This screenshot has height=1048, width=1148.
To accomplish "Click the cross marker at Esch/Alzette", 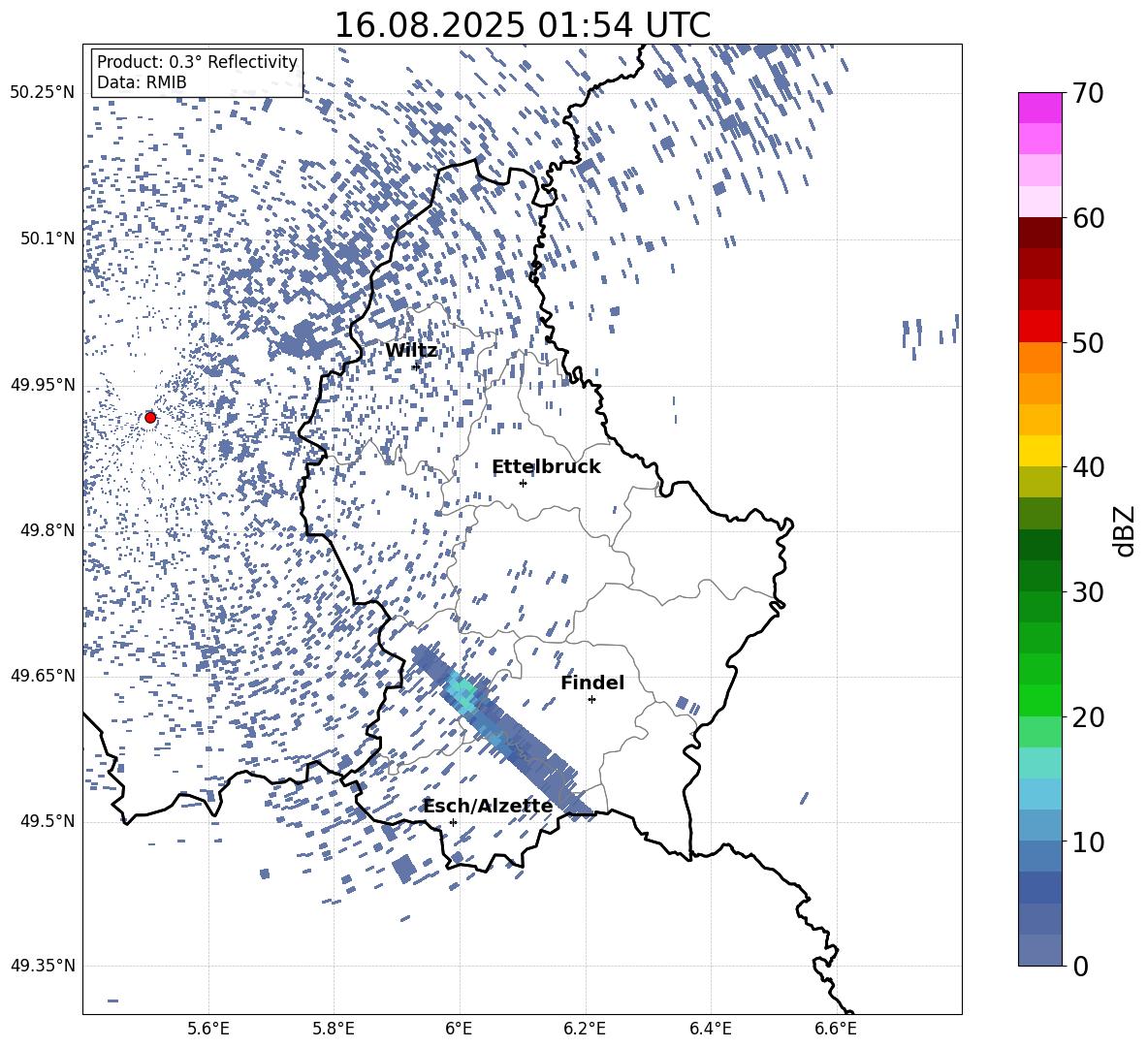I will (x=453, y=822).
